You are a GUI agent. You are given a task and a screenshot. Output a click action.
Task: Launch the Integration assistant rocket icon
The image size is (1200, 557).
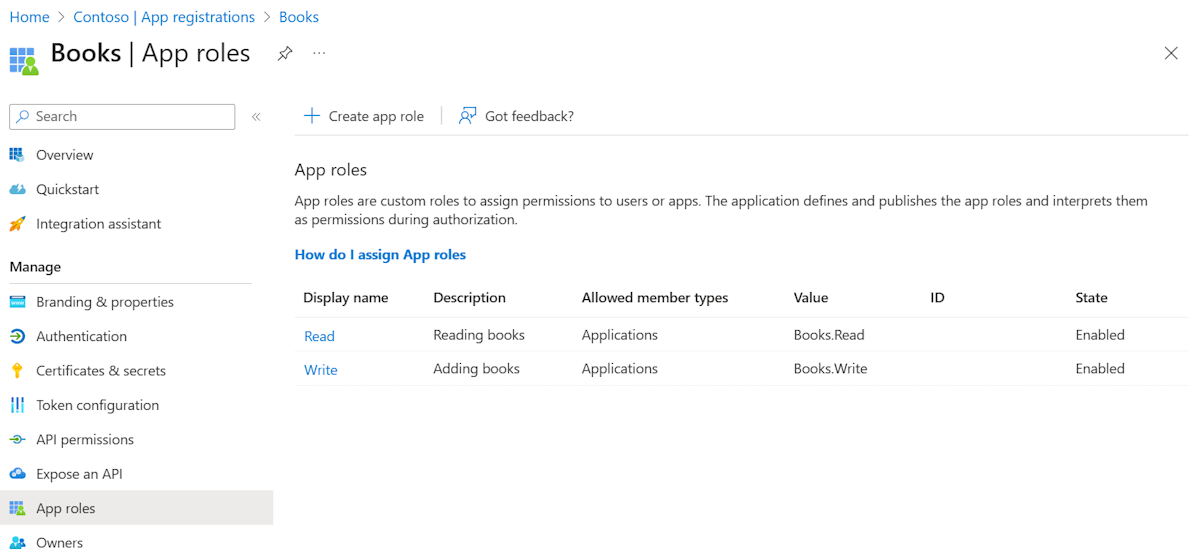click(17, 224)
